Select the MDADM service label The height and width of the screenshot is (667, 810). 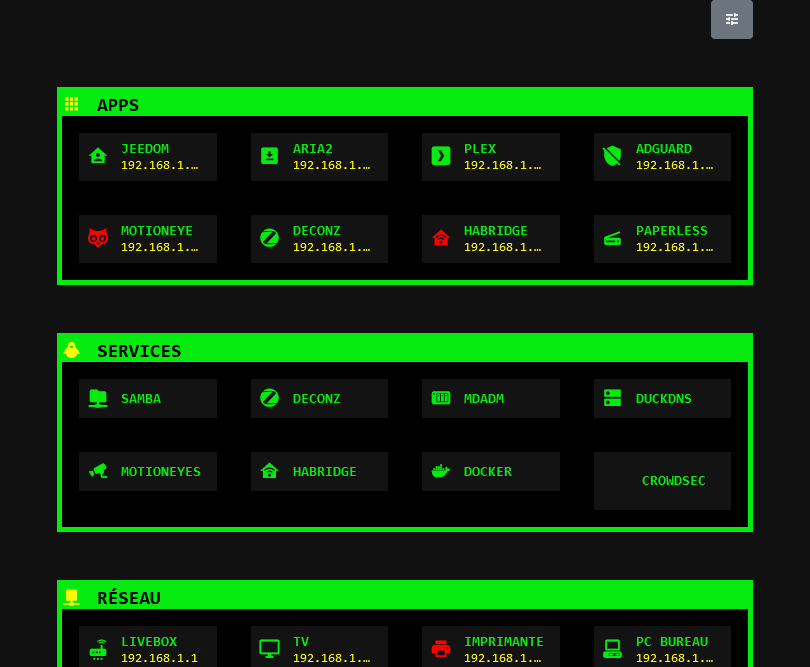coord(484,398)
